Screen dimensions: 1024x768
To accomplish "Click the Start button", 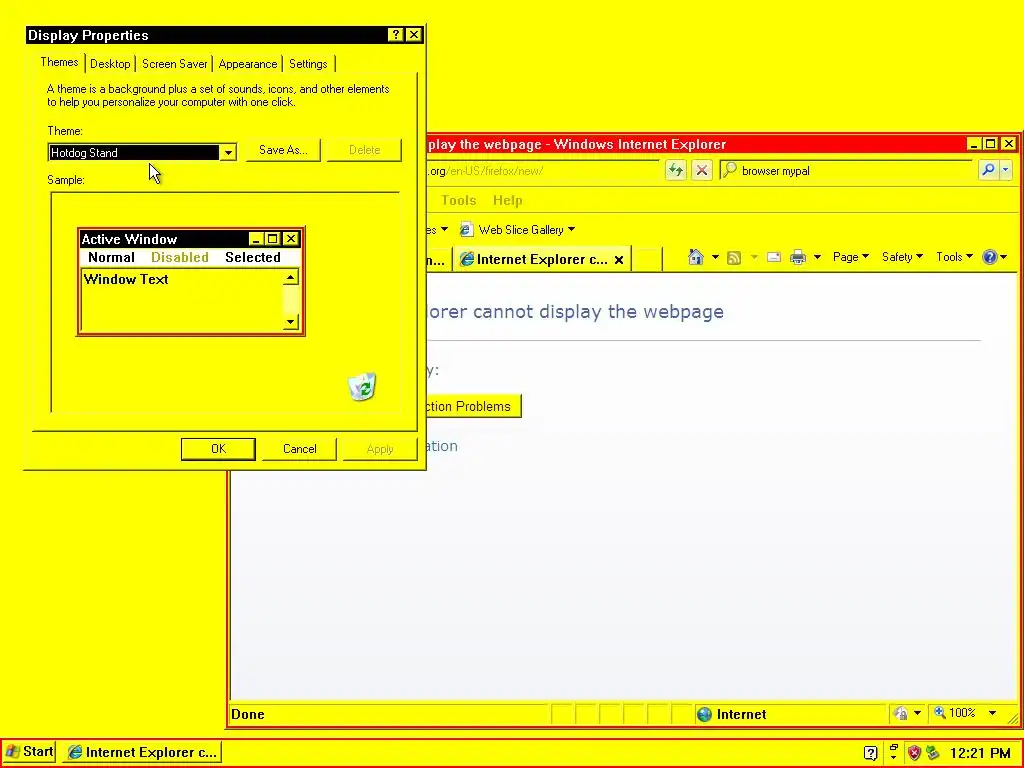I will [29, 752].
